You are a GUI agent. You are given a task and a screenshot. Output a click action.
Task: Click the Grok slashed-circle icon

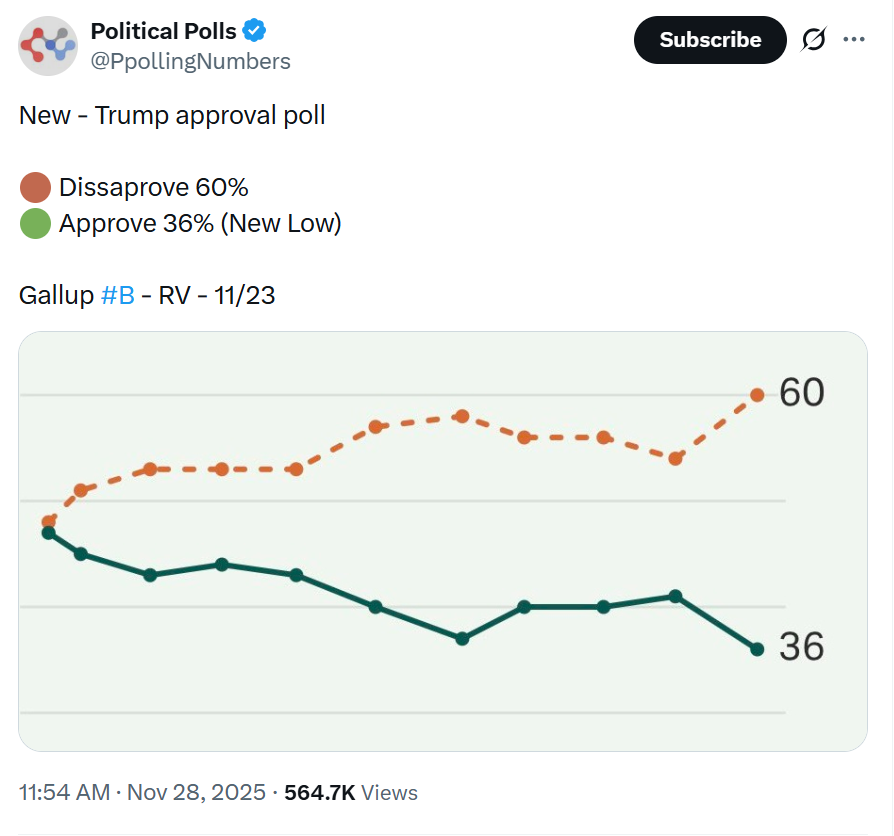[814, 40]
